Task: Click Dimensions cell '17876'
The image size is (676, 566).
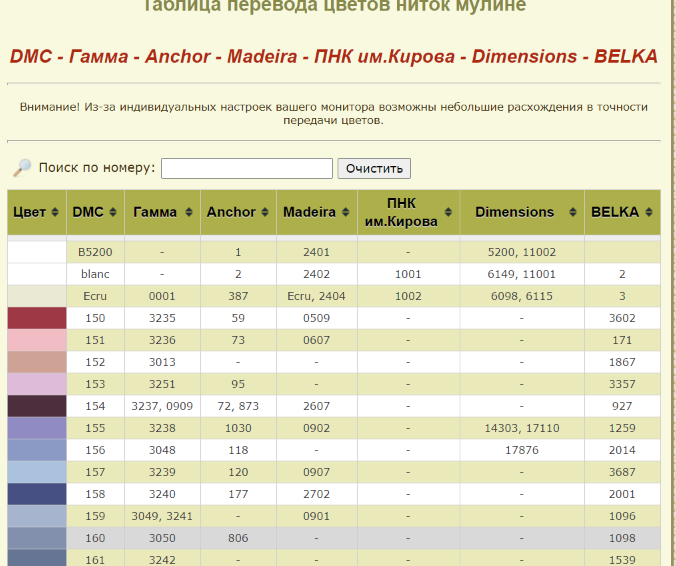Action: click(x=522, y=450)
